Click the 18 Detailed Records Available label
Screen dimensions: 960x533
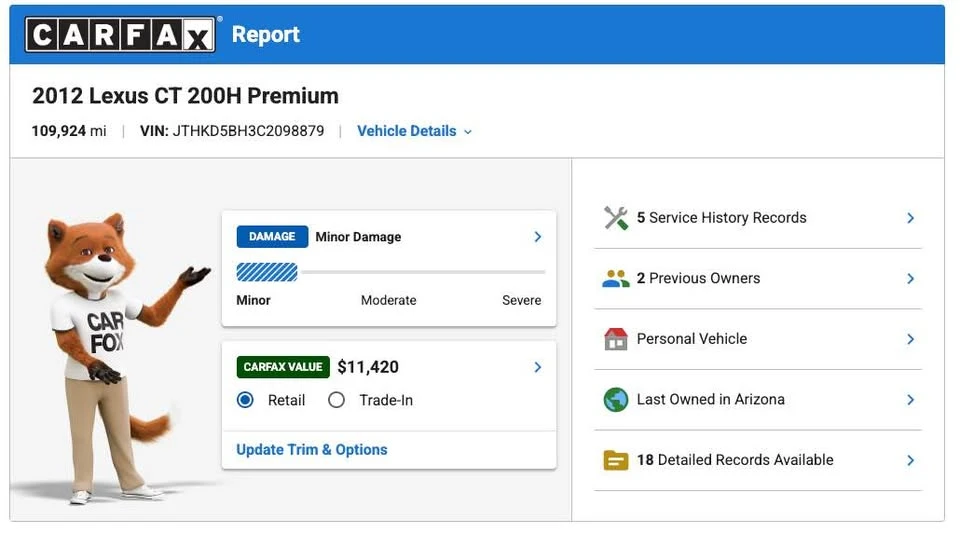[735, 460]
